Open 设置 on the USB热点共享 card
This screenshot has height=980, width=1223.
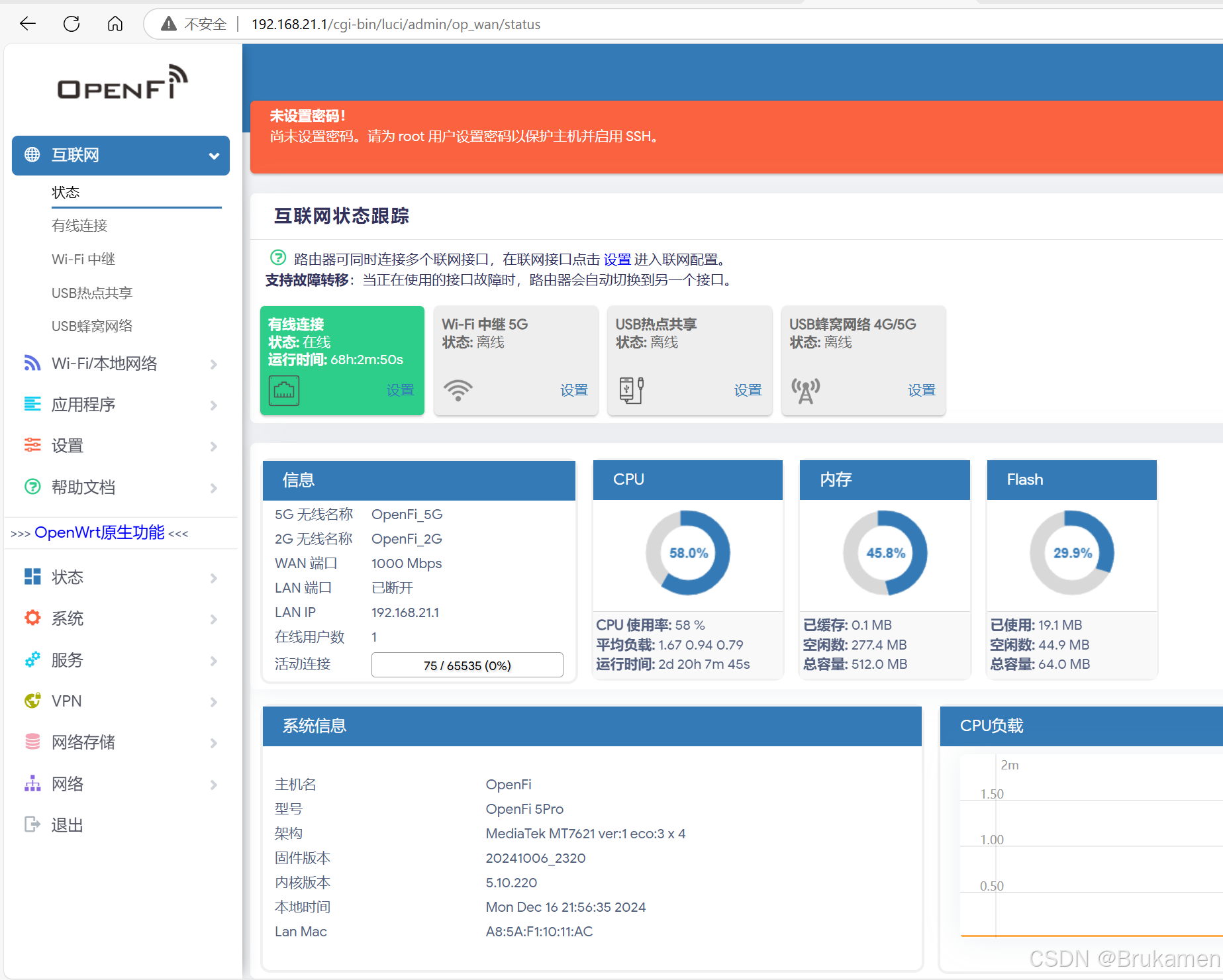pyautogui.click(x=748, y=390)
